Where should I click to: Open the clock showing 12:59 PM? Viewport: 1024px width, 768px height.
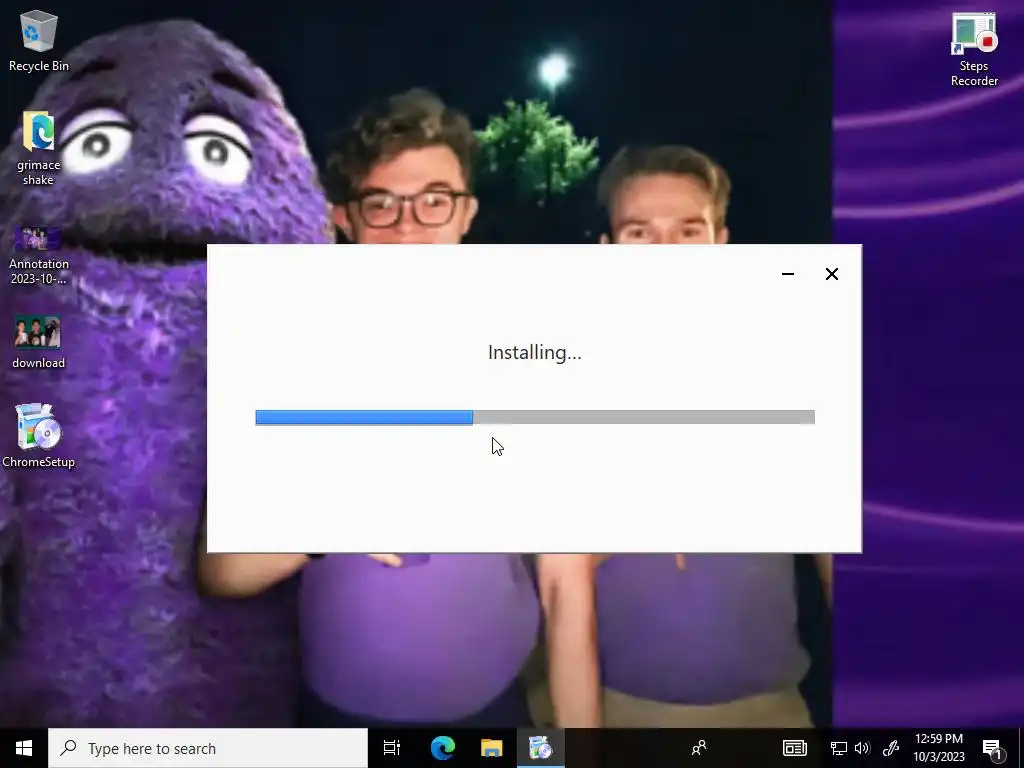point(938,748)
